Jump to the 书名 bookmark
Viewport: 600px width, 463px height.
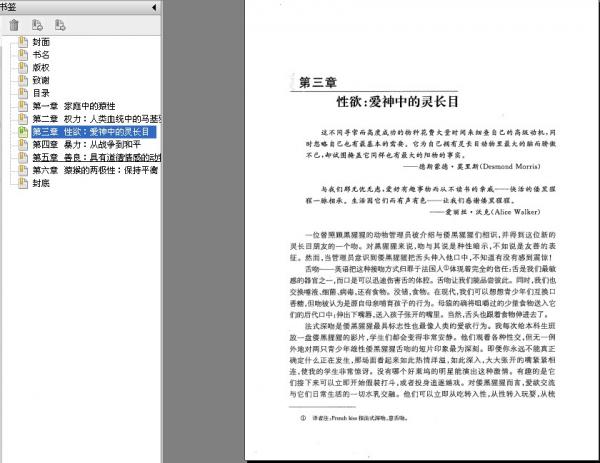(x=41, y=55)
